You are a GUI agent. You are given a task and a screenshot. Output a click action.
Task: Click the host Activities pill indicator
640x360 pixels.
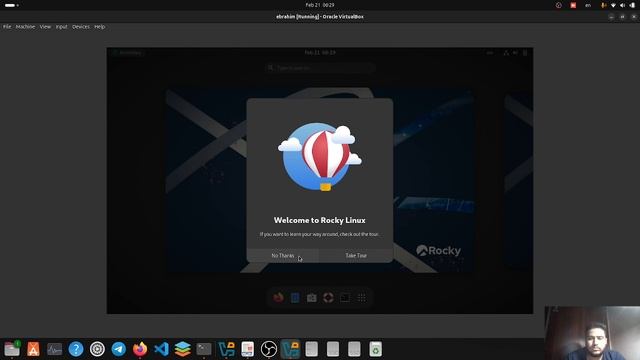click(11, 5)
